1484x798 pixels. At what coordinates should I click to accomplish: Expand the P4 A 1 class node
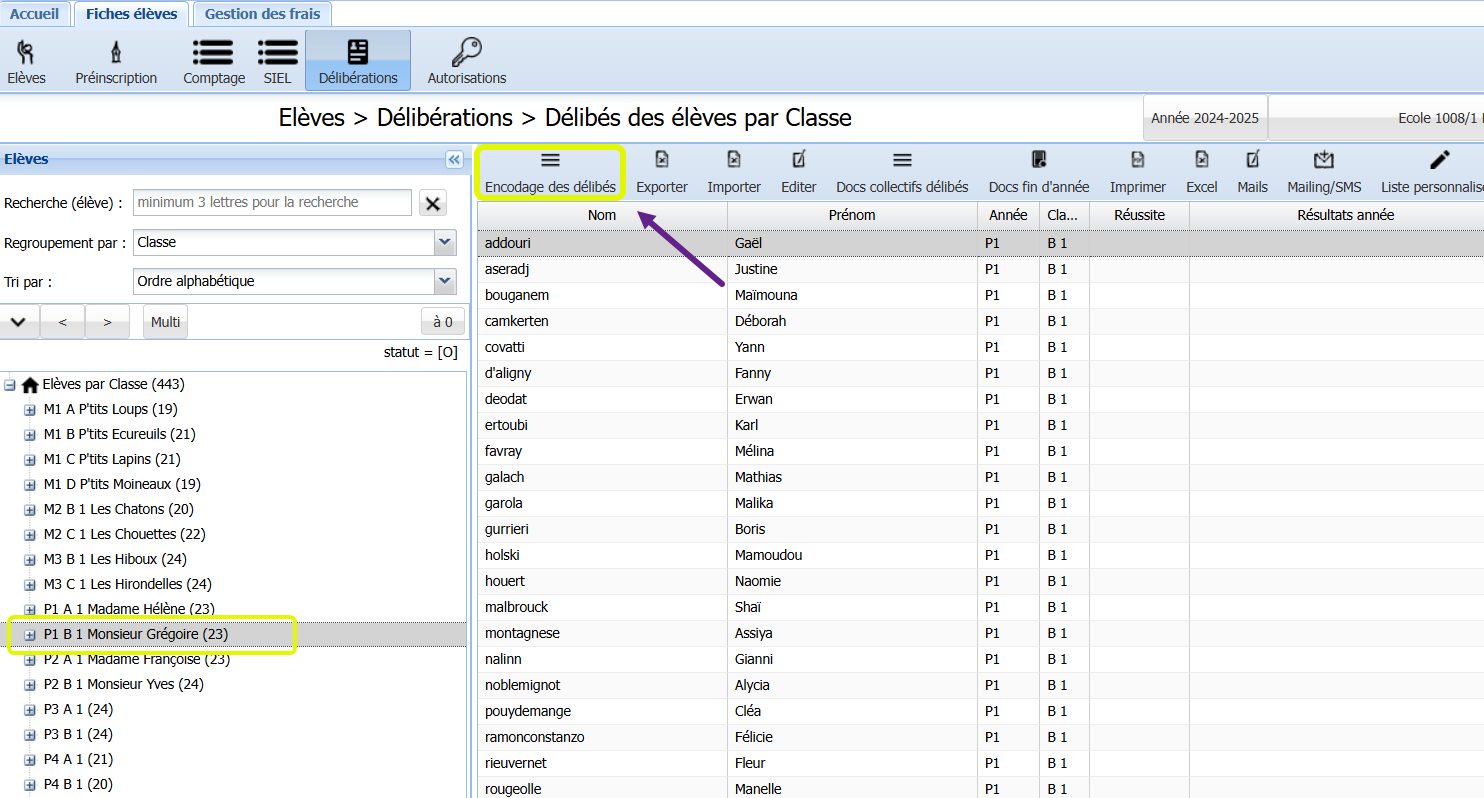tap(29, 760)
